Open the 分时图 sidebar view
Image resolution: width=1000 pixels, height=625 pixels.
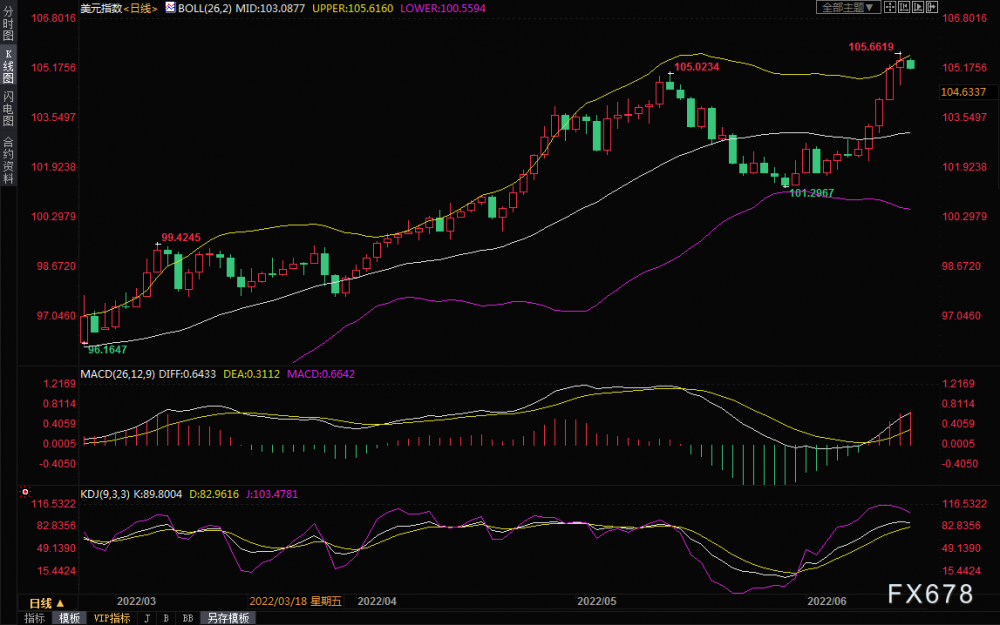8,23
